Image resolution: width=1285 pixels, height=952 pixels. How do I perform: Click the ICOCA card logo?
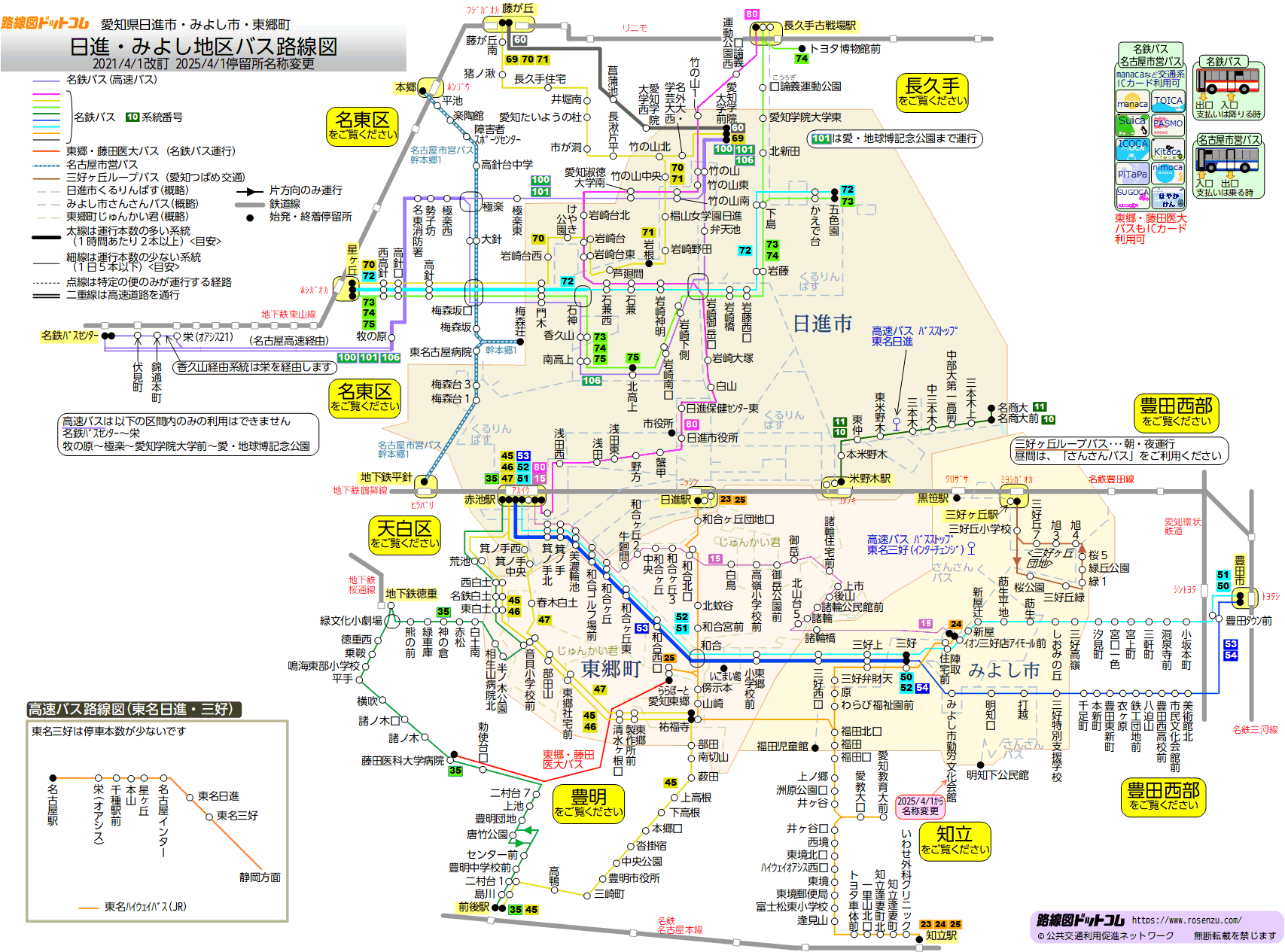(x=1132, y=149)
